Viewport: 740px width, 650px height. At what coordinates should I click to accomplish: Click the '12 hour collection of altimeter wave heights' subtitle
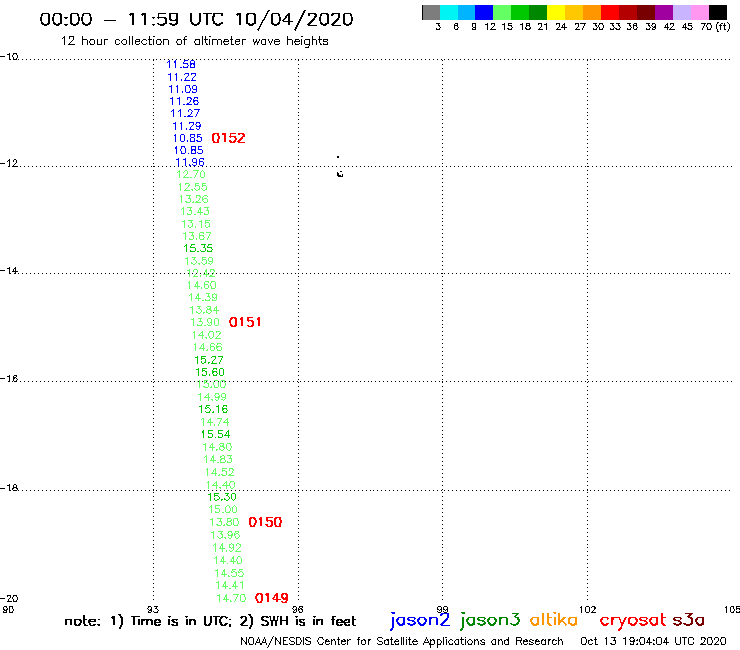(x=194, y=41)
